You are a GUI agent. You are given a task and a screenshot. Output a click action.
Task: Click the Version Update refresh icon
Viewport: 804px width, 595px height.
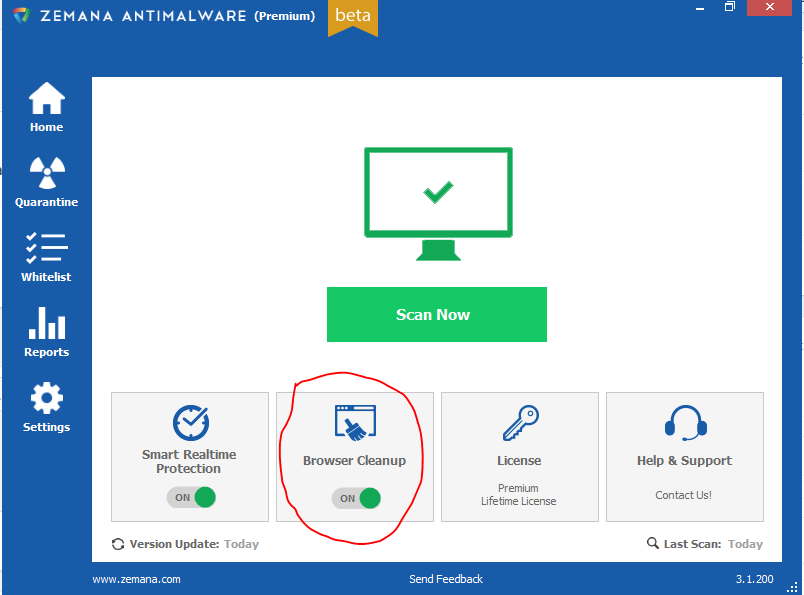(118, 544)
